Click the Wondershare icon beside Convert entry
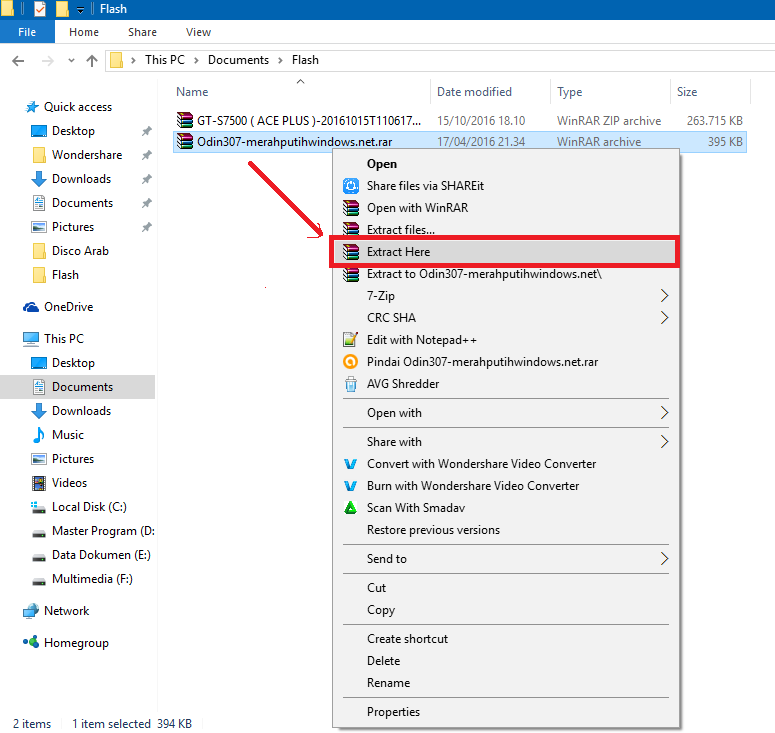Viewport: 775px width, 733px height. (x=350, y=464)
